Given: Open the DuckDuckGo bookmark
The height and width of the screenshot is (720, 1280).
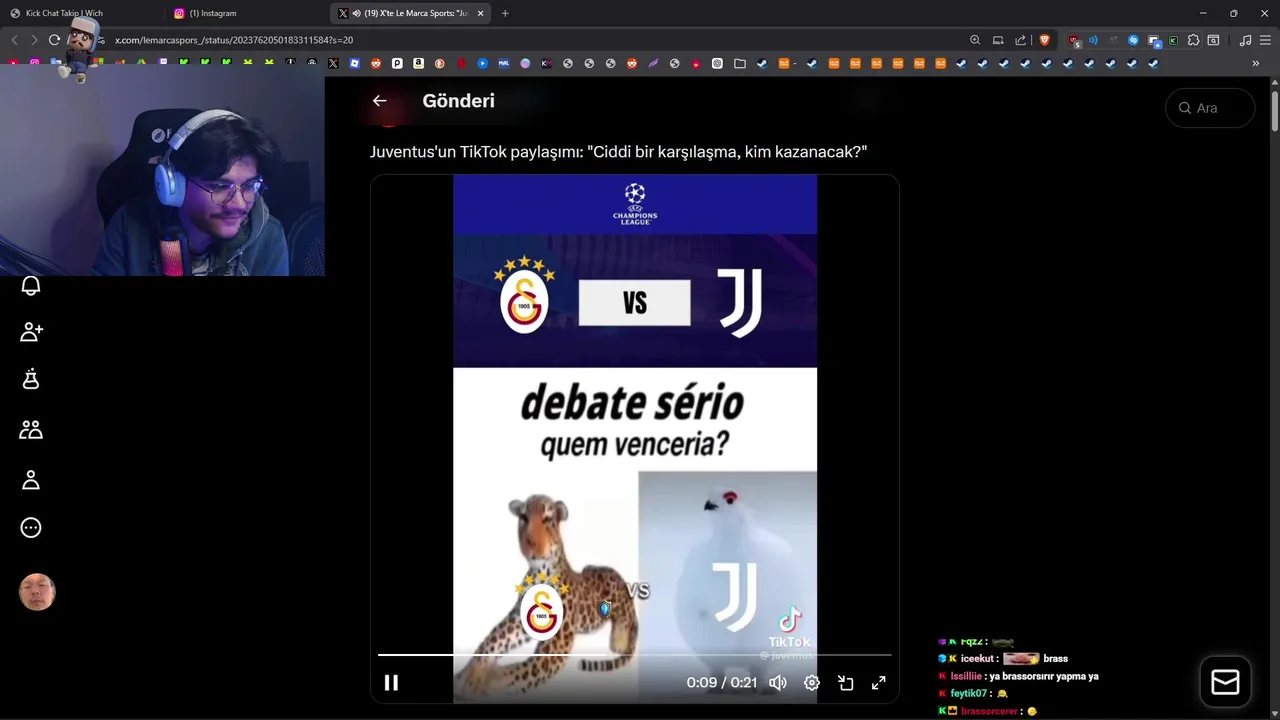Looking at the screenshot, I should [x=439, y=63].
